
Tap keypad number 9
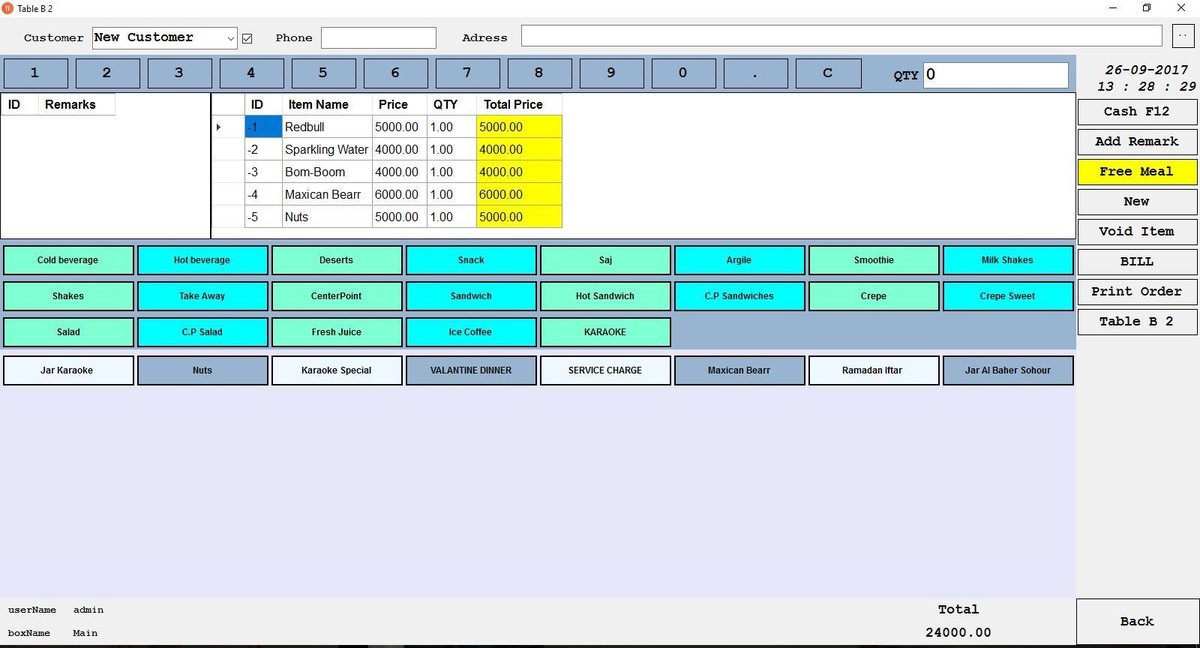click(611, 73)
